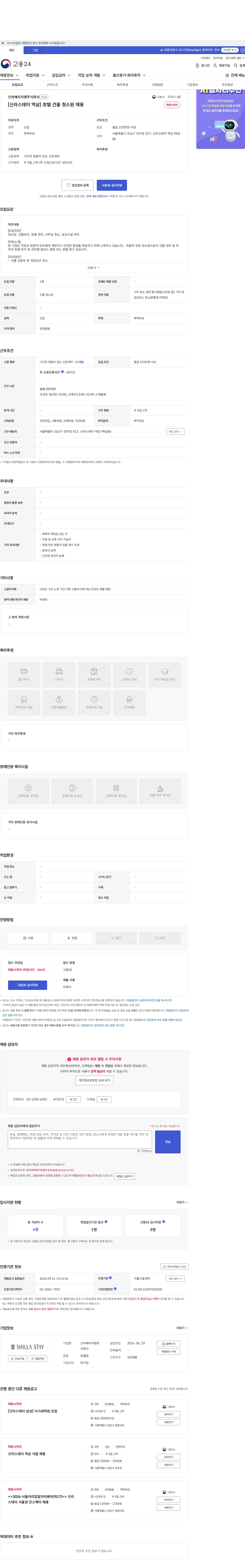
Task: Expand 채용정보 main menu
Action: pyautogui.click(x=10, y=75)
